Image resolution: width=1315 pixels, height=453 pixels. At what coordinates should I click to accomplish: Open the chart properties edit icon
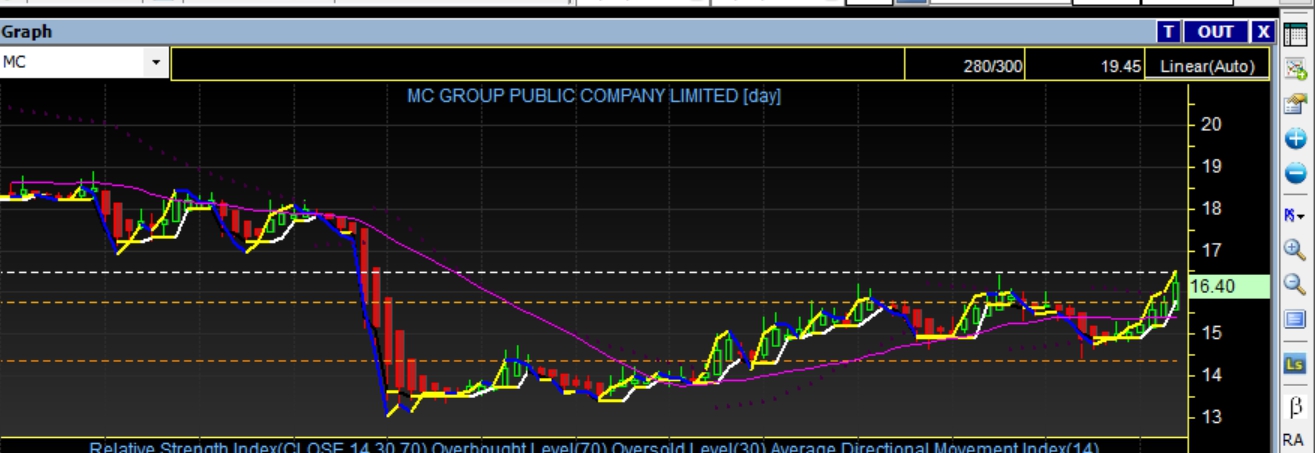pyautogui.click(x=1295, y=104)
